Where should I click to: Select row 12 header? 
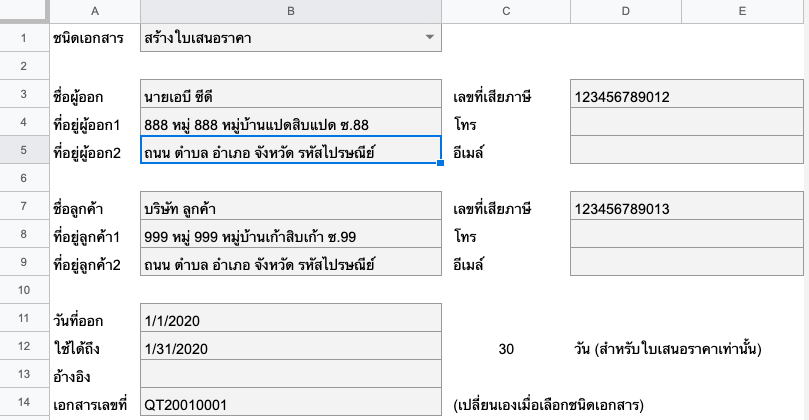point(24,346)
